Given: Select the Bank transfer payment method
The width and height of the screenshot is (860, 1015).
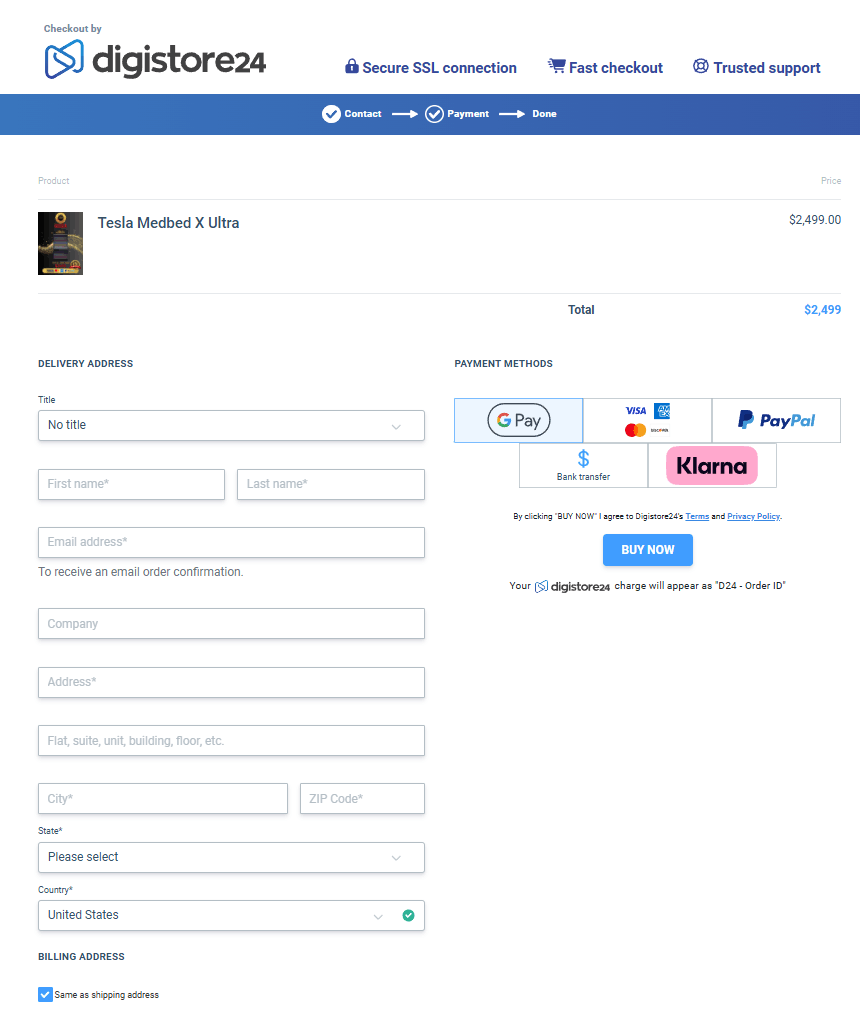Looking at the screenshot, I should 583,465.
